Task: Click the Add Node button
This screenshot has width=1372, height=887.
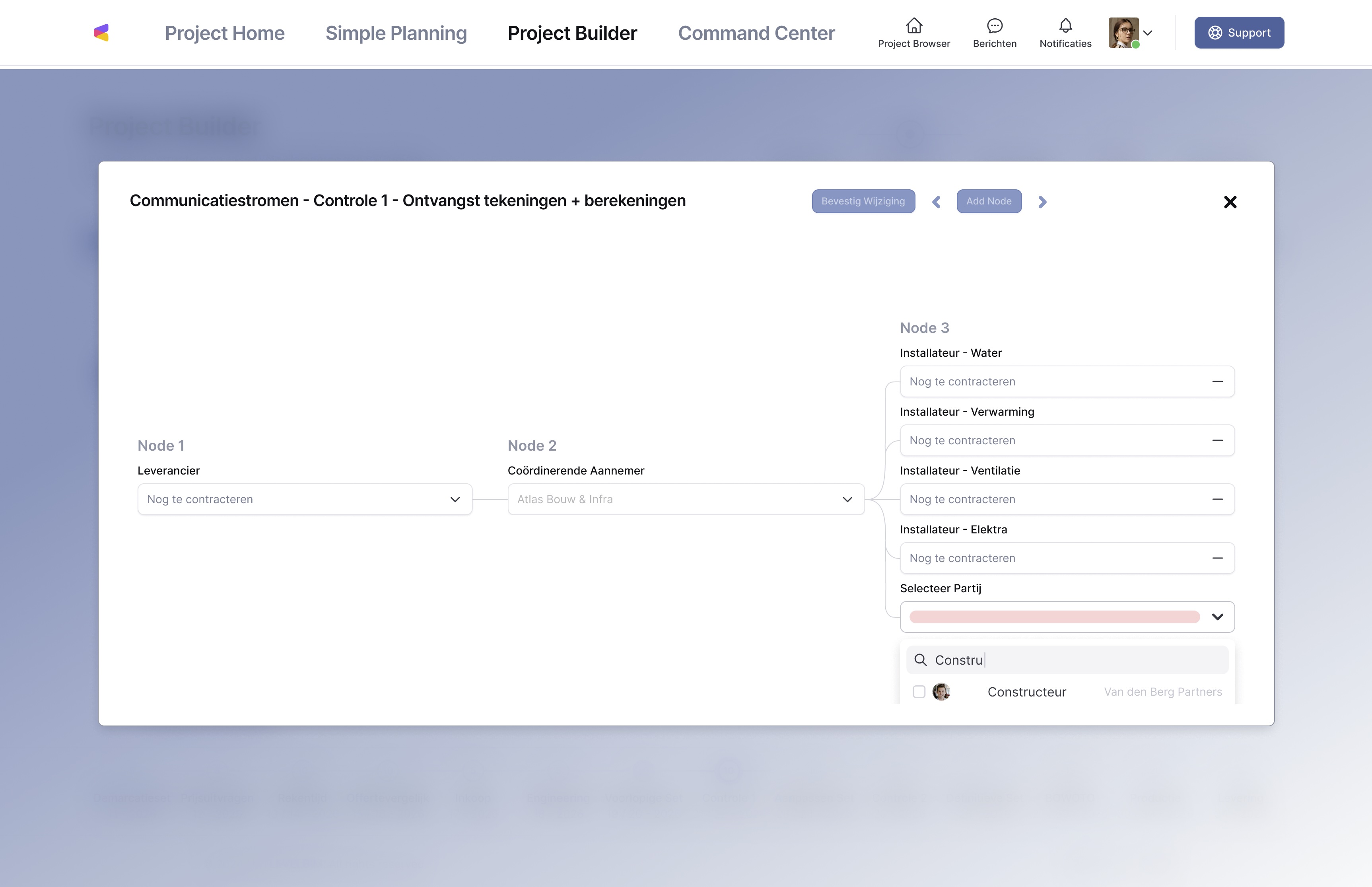Action: (x=989, y=202)
